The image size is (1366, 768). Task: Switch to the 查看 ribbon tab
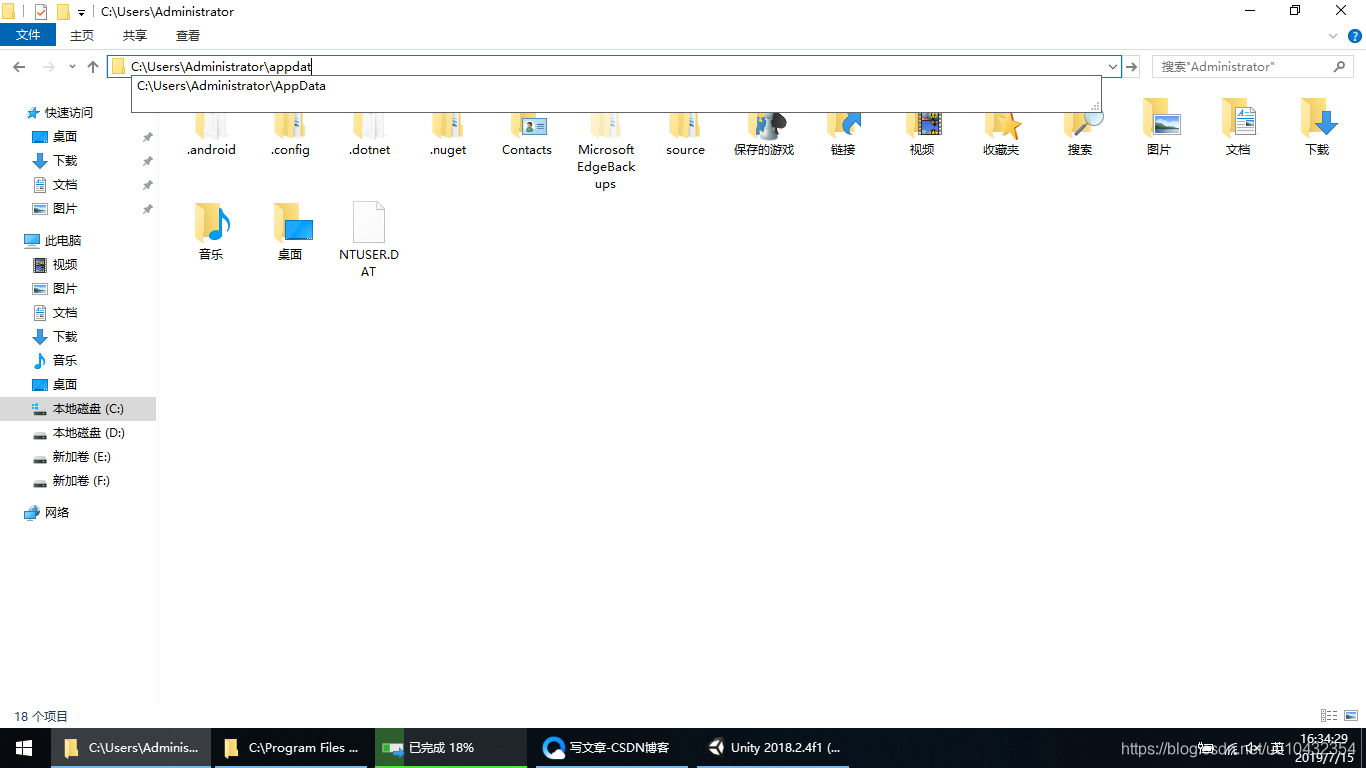tap(188, 35)
